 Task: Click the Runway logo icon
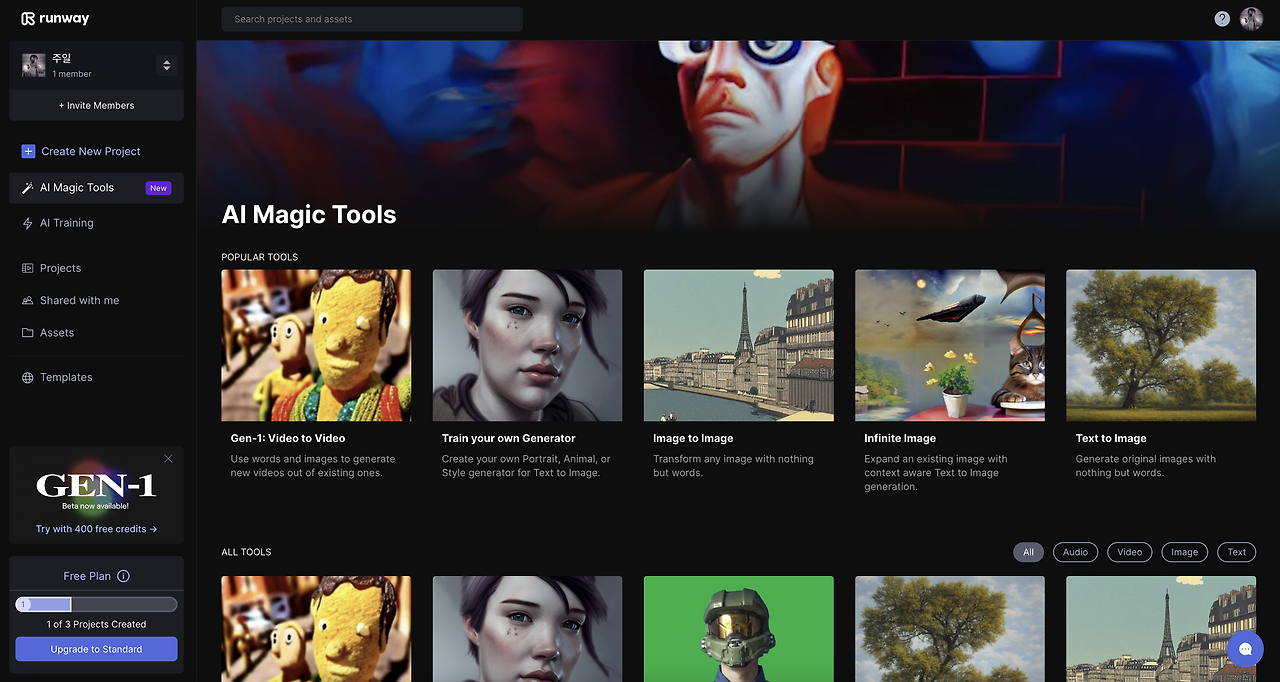point(28,18)
